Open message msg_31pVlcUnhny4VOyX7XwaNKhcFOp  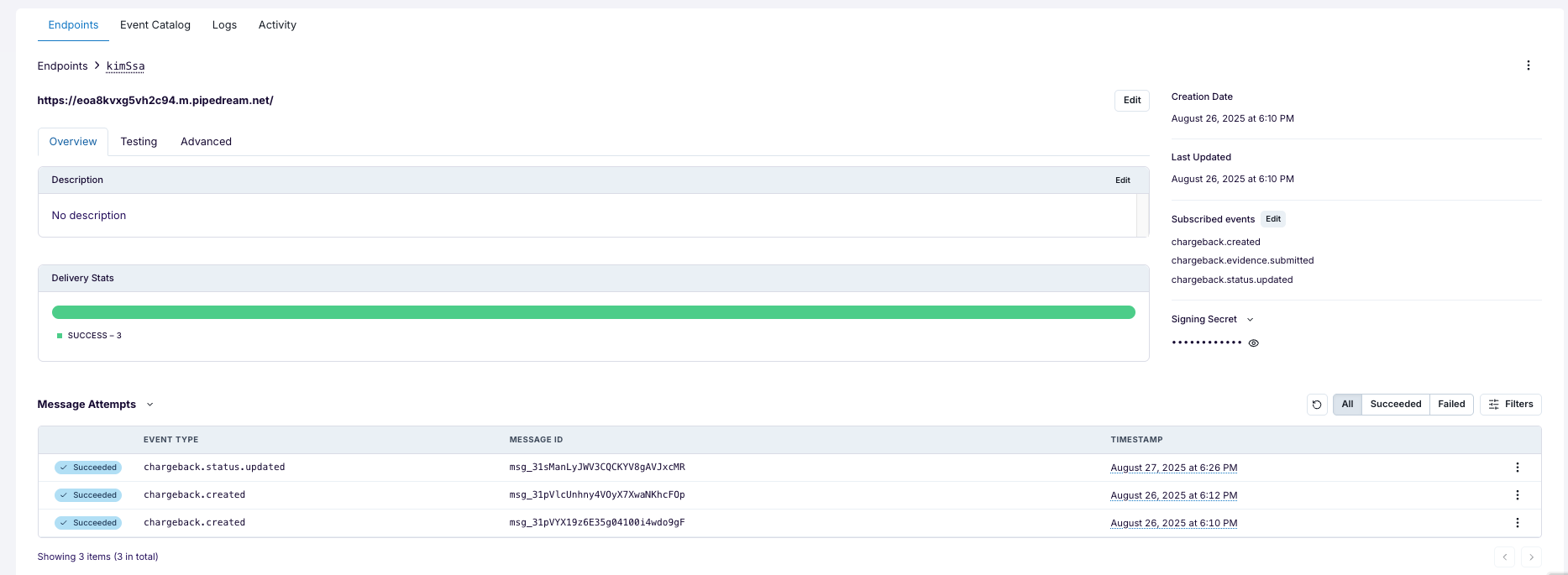(x=596, y=495)
